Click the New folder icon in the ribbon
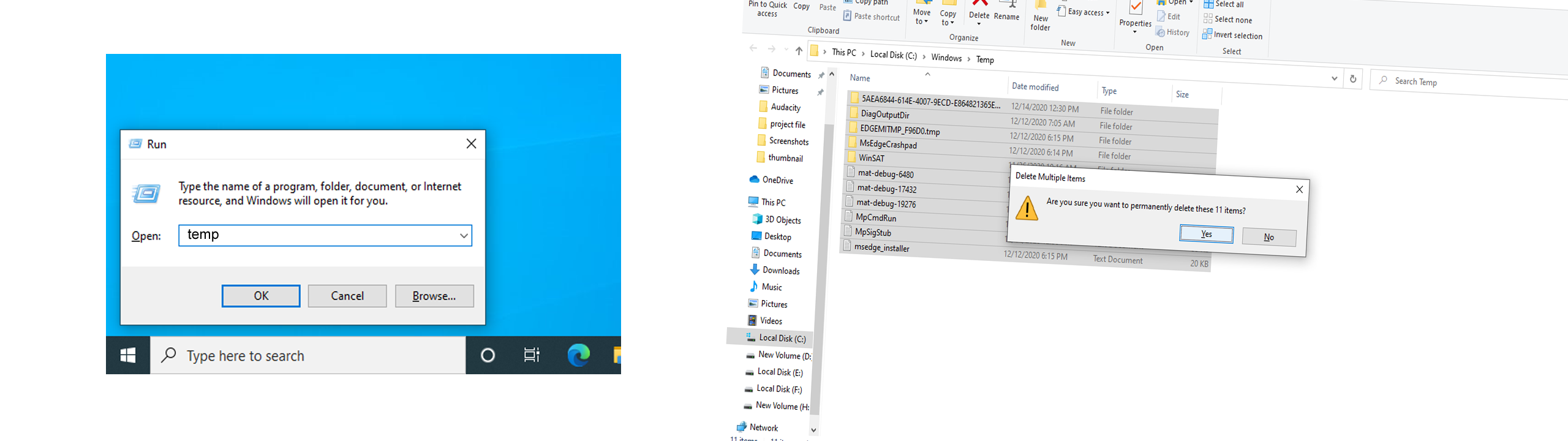1568x441 pixels. [x=1041, y=5]
